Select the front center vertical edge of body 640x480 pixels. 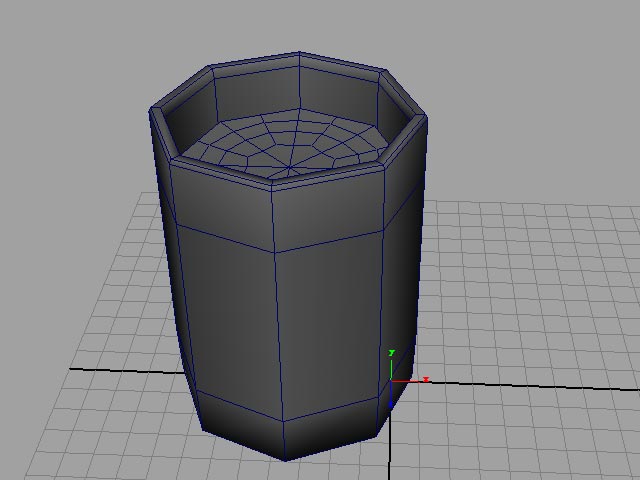(x=278, y=335)
